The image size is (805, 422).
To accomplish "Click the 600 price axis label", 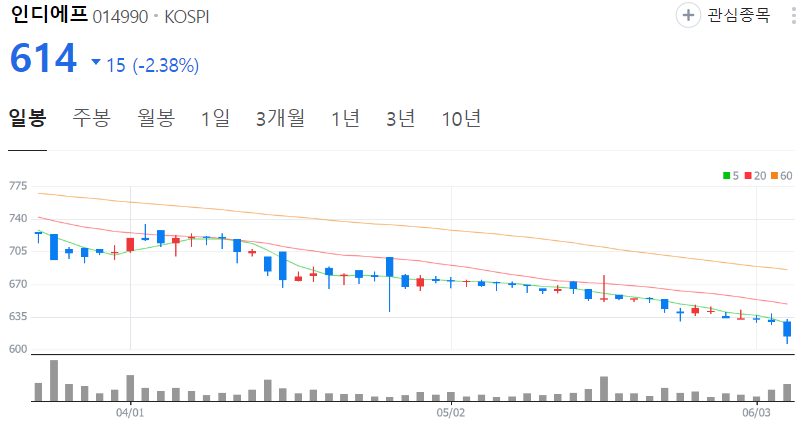I will pyautogui.click(x=18, y=349).
